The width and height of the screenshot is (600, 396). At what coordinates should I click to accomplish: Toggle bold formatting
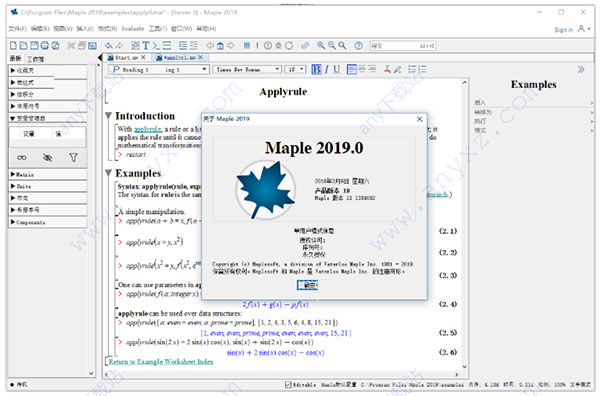coord(316,69)
